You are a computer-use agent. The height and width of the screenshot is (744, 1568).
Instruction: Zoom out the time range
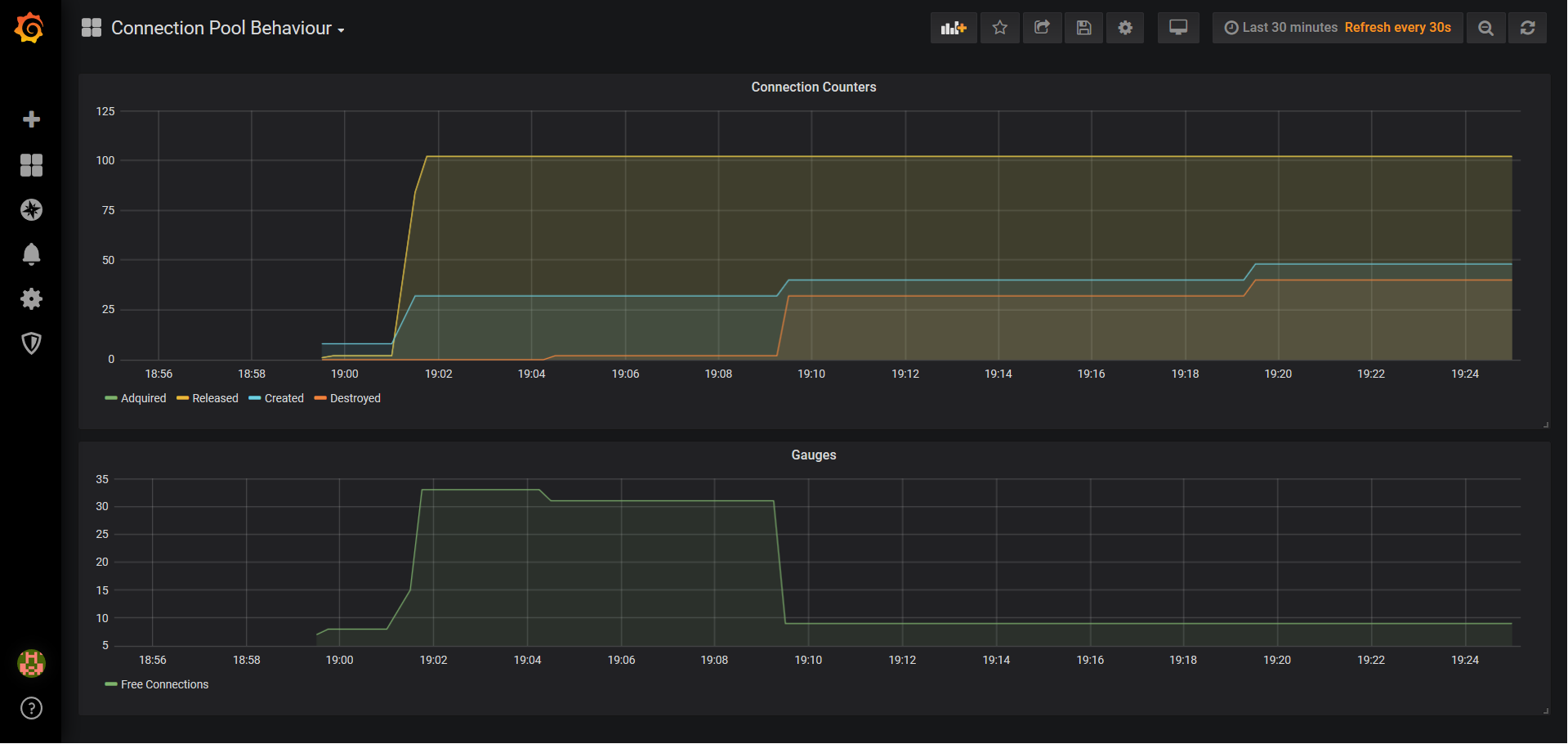[1485, 28]
